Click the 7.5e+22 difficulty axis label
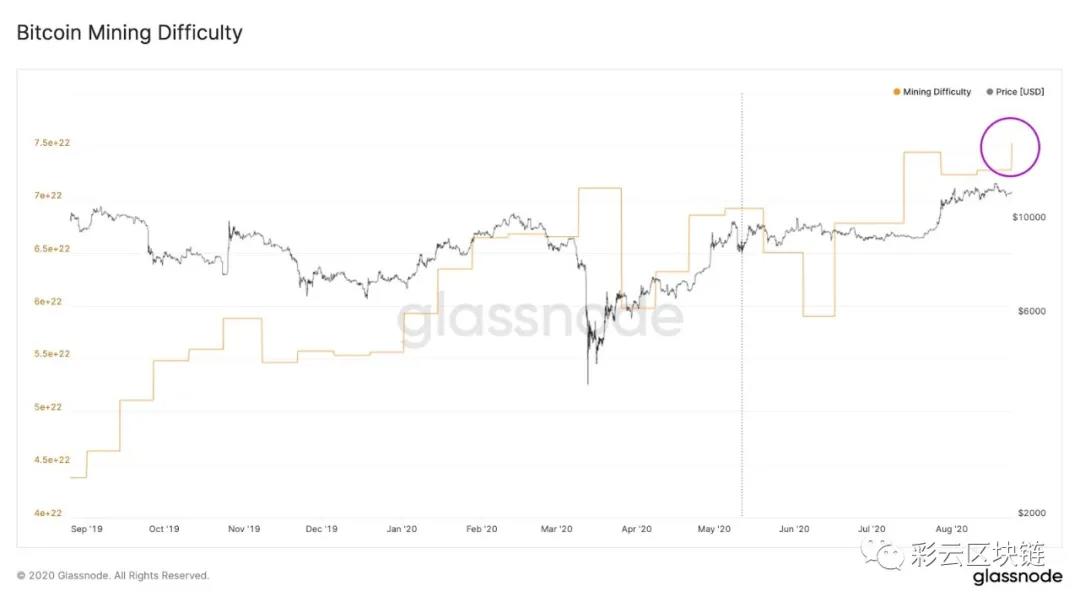 pos(52,143)
